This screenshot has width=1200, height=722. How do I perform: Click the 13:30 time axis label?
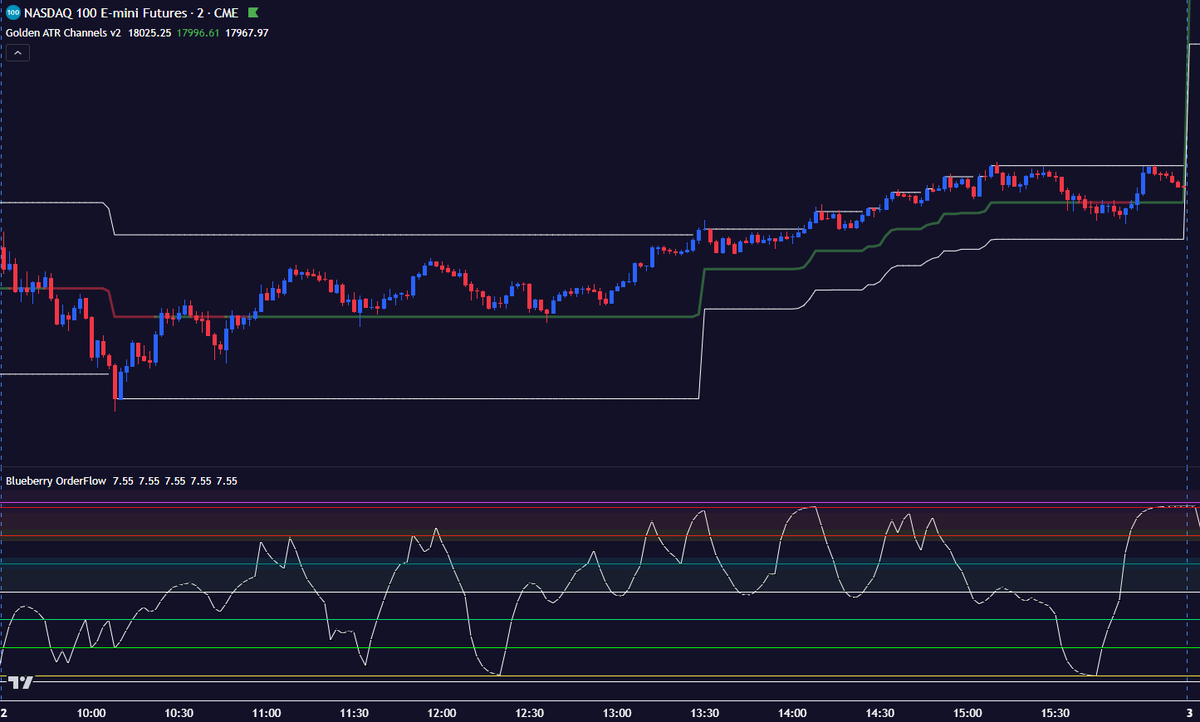pyautogui.click(x=705, y=713)
